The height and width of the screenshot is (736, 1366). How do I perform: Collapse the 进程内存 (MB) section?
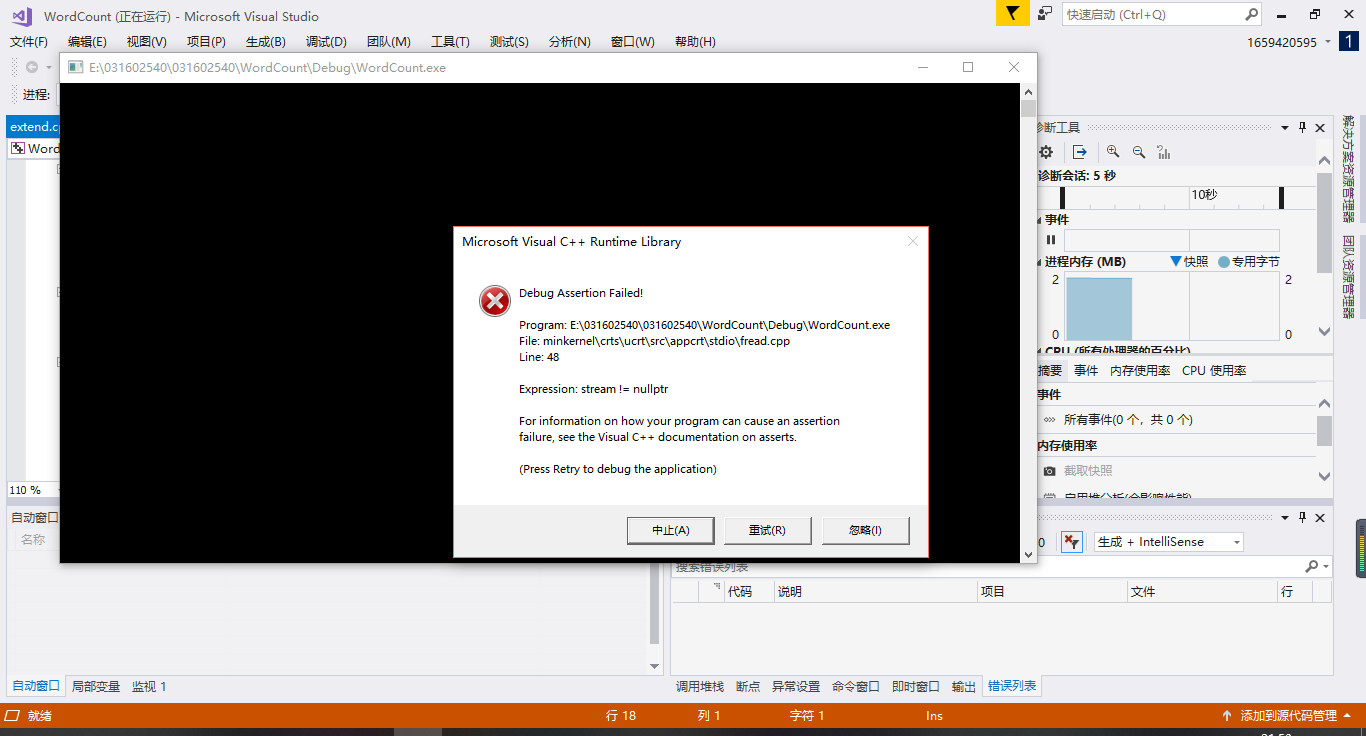click(1040, 262)
